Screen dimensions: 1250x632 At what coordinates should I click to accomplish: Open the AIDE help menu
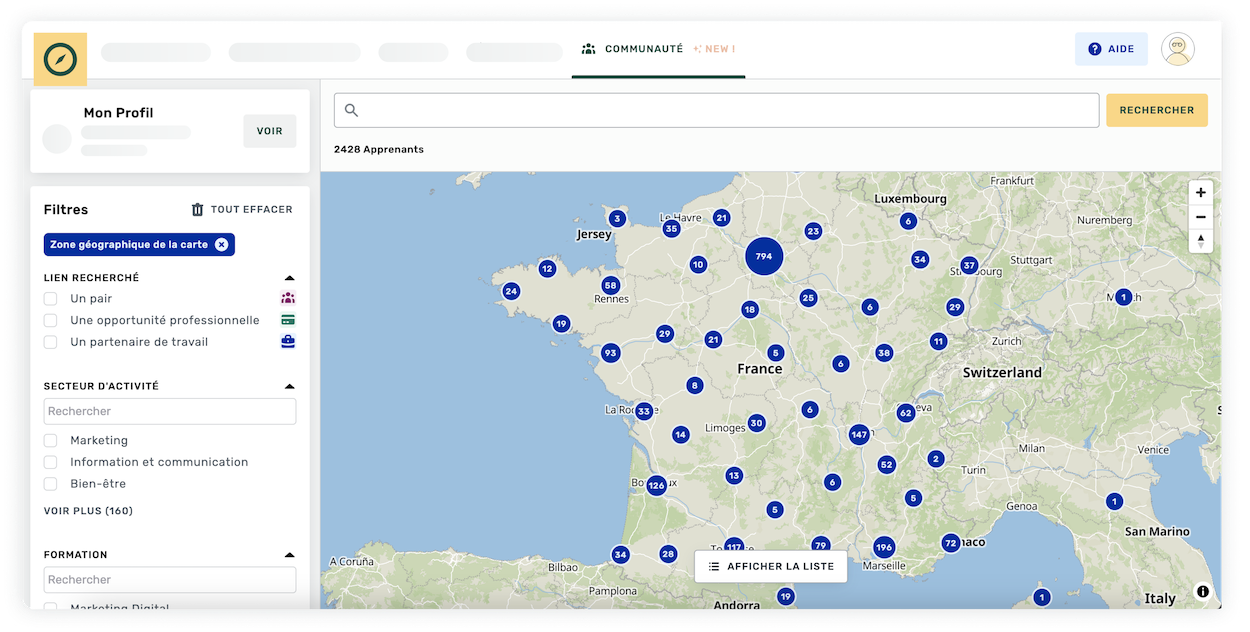point(1111,48)
